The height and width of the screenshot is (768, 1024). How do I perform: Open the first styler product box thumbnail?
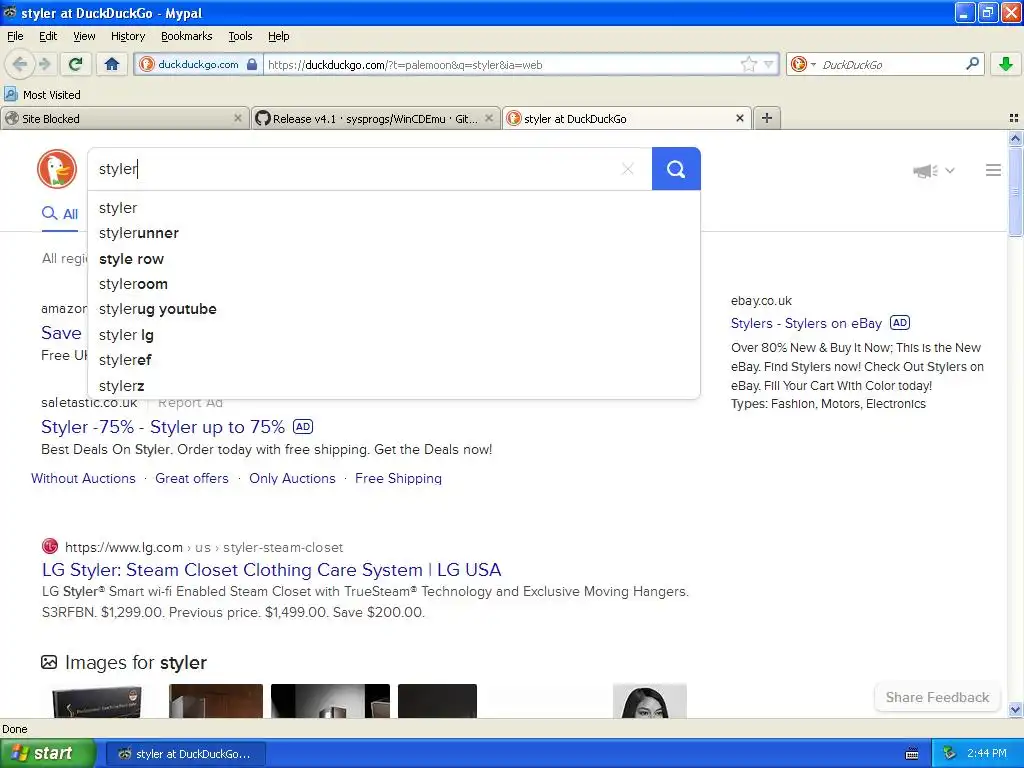(97, 701)
